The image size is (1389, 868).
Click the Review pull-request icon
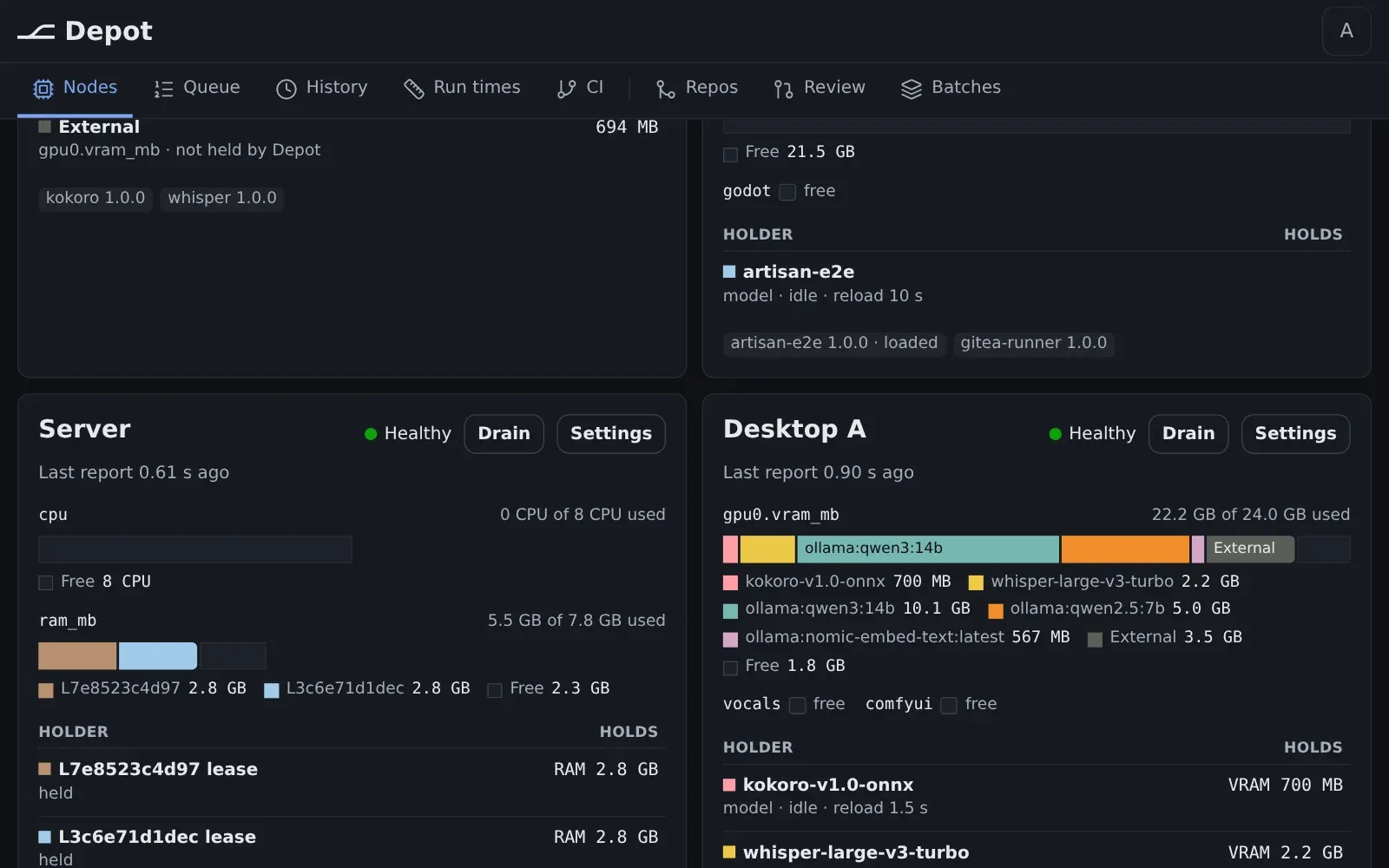(784, 89)
